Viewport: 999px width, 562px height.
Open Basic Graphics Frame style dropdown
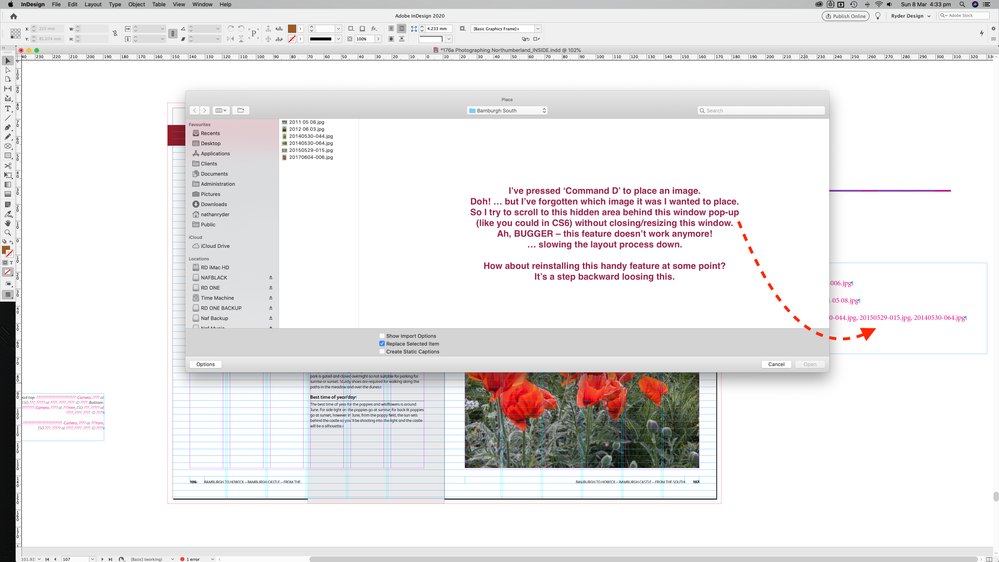click(x=538, y=29)
